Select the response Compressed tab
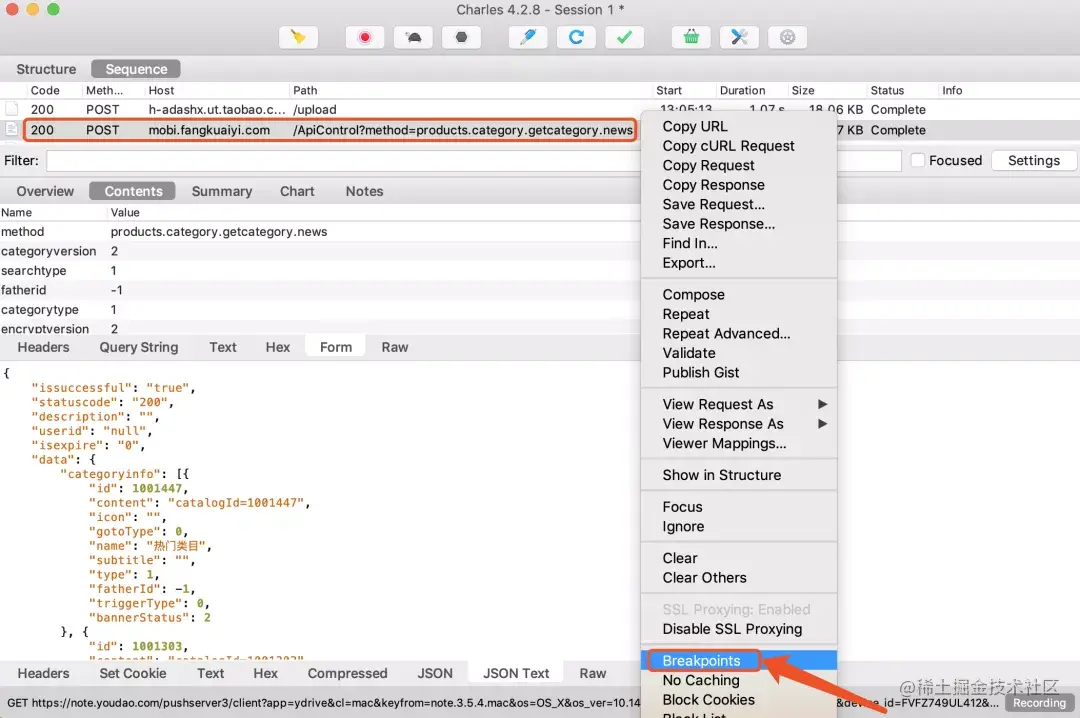 click(x=347, y=673)
